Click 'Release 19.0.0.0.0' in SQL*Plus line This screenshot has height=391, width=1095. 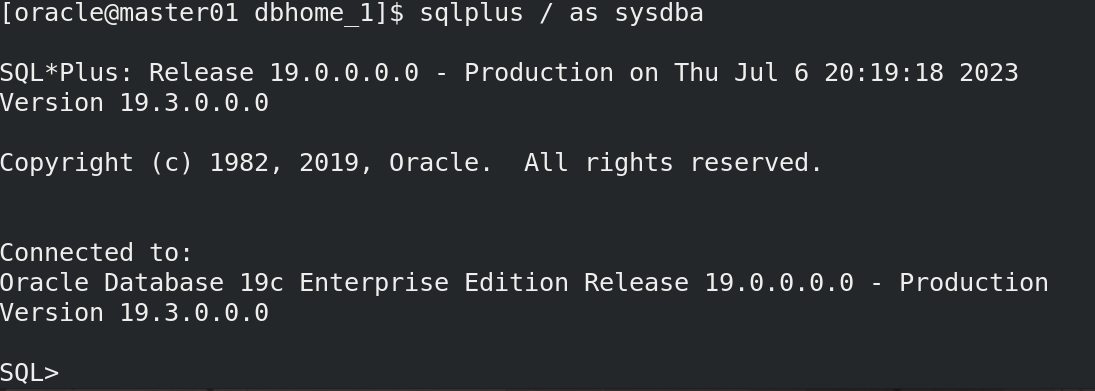click(x=284, y=73)
